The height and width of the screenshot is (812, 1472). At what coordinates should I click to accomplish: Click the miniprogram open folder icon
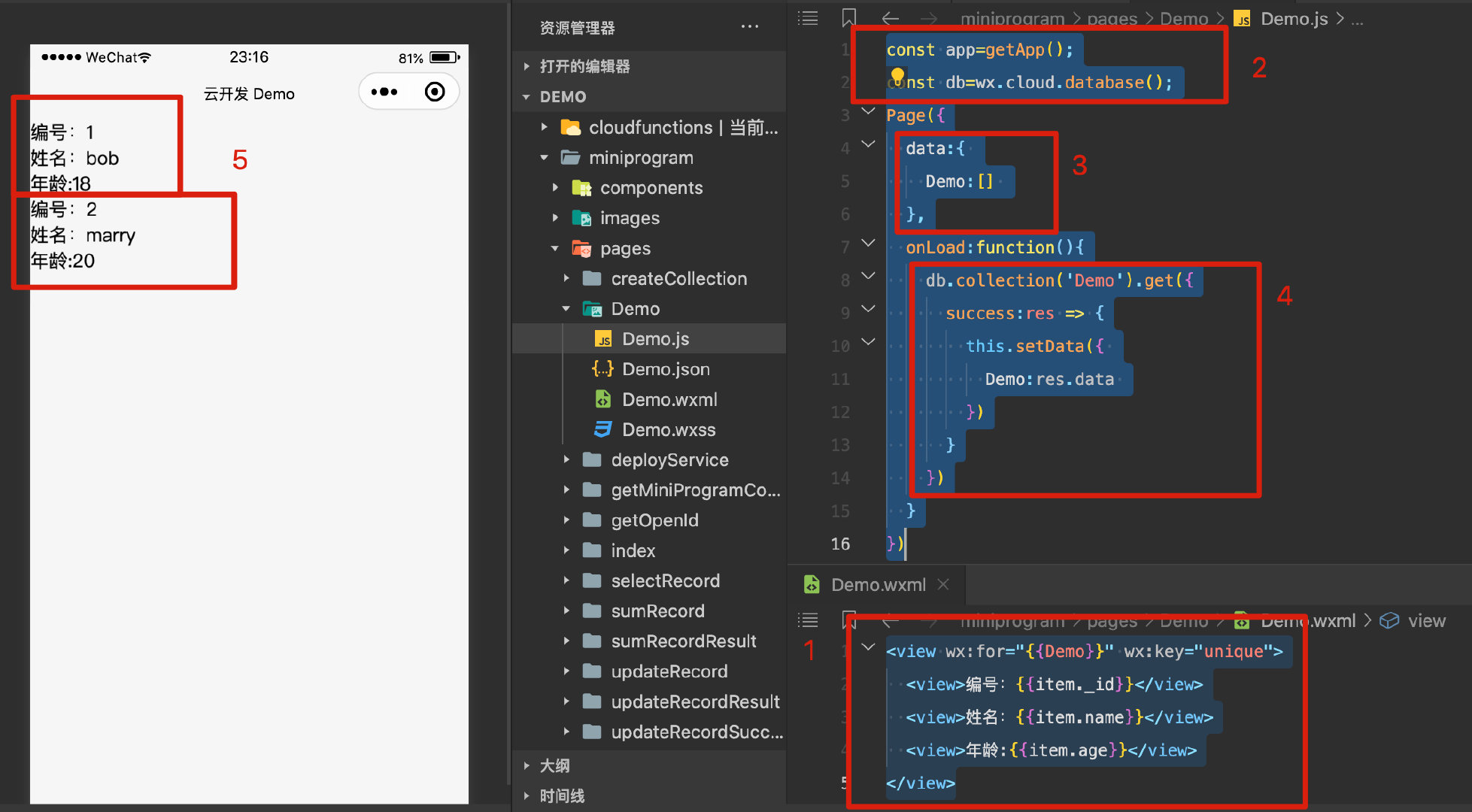click(571, 158)
